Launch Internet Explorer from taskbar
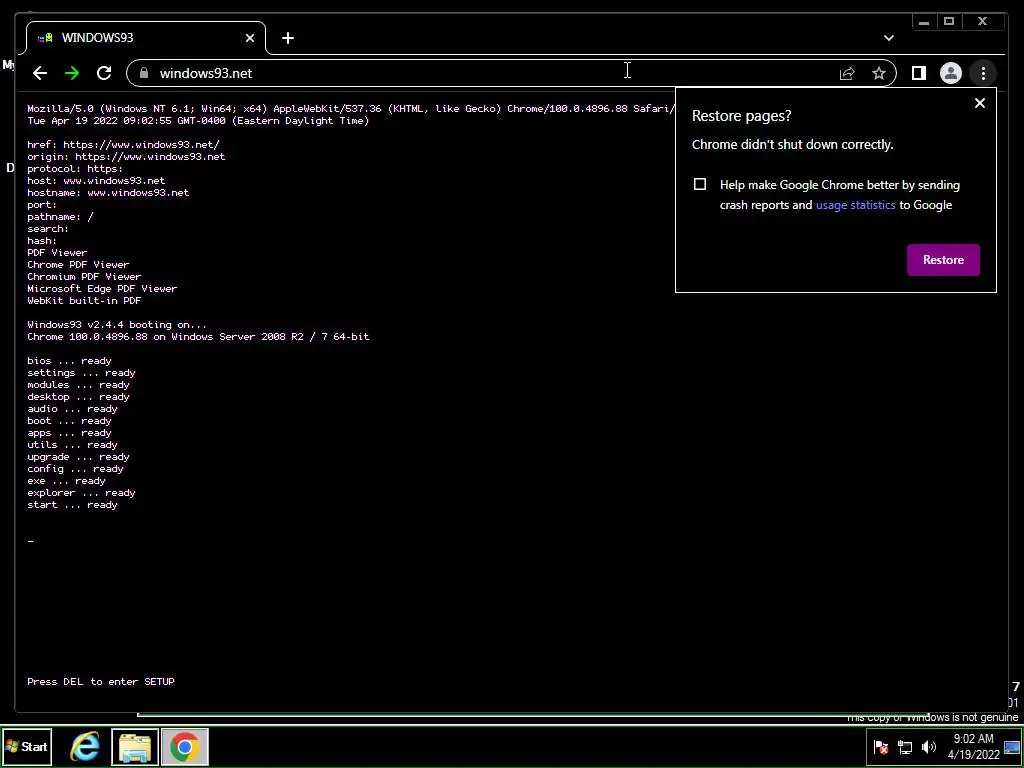The width and height of the screenshot is (1024, 768). click(85, 746)
